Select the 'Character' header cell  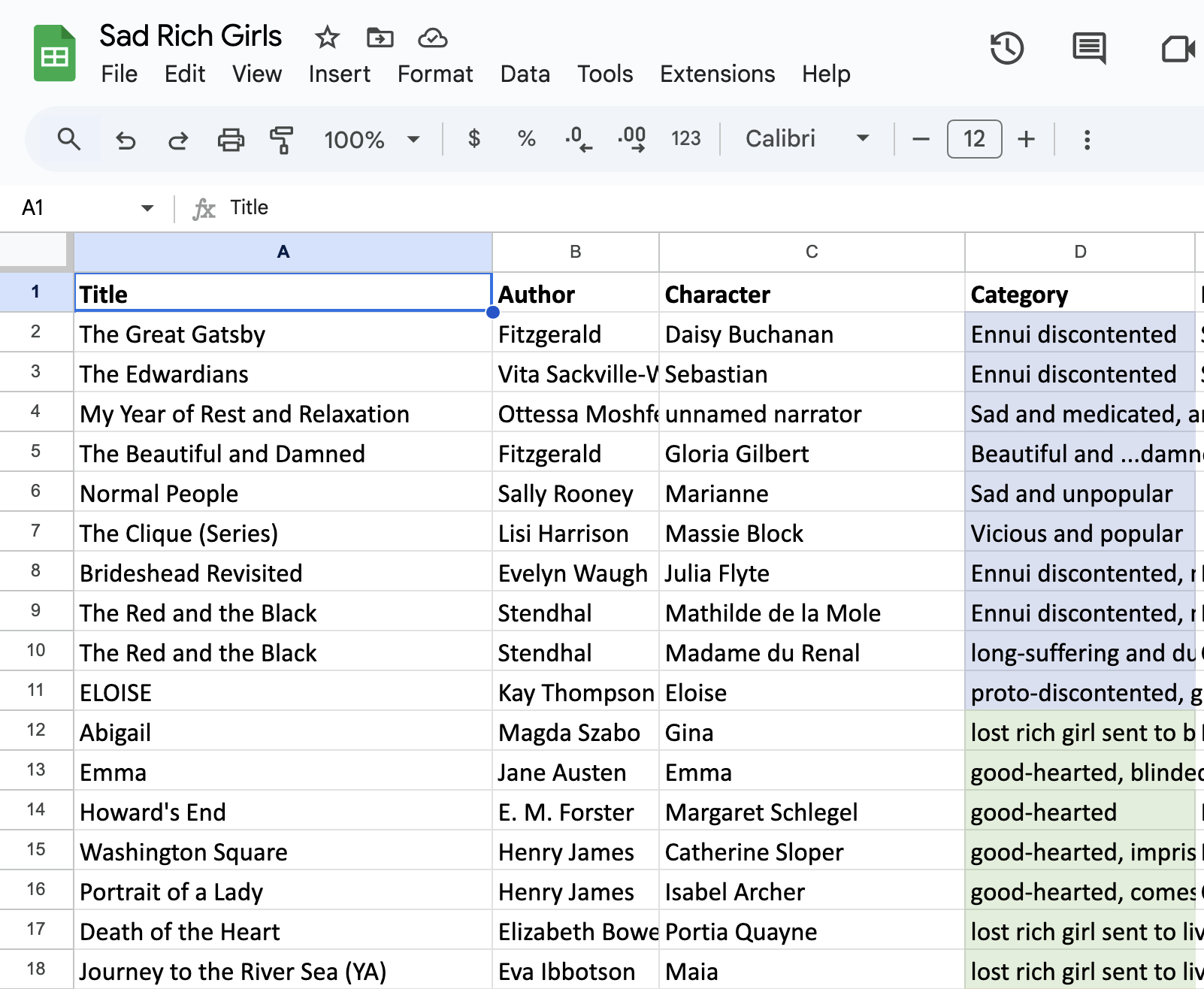click(x=812, y=293)
